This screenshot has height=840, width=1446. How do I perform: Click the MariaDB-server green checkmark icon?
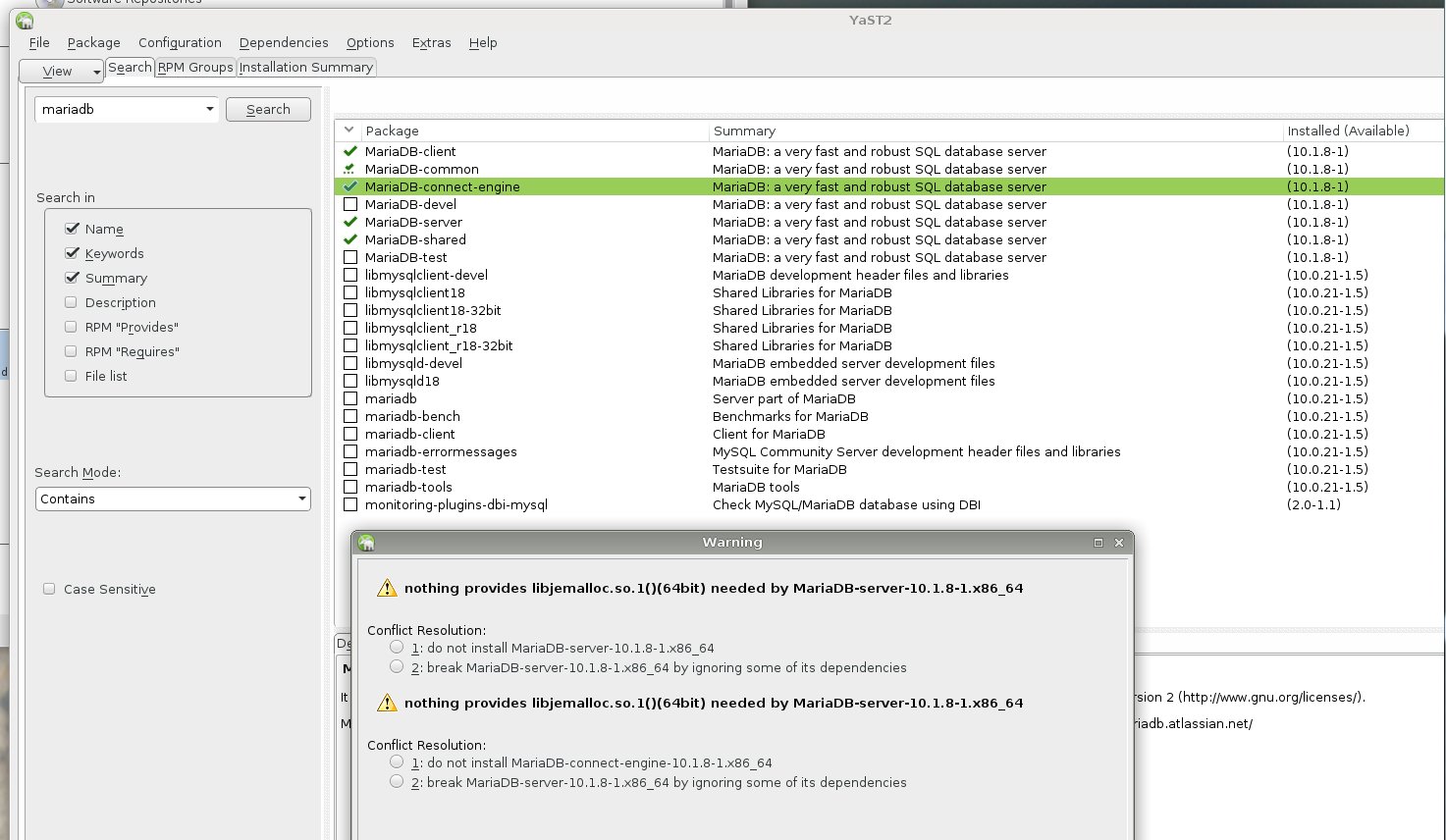(x=349, y=222)
